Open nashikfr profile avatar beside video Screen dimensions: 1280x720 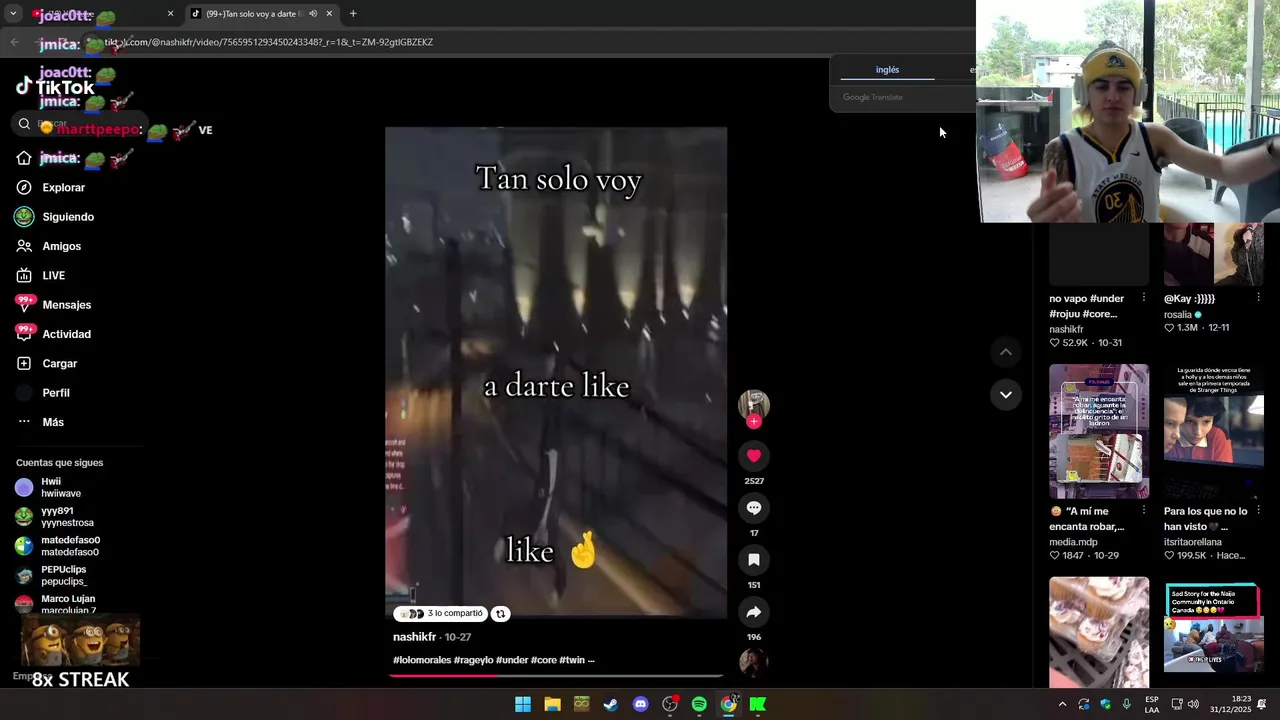(754, 404)
